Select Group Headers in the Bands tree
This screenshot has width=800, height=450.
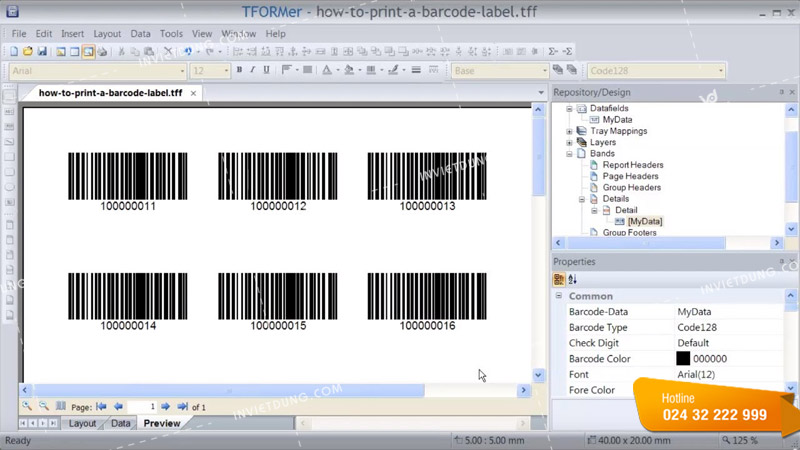(x=632, y=187)
